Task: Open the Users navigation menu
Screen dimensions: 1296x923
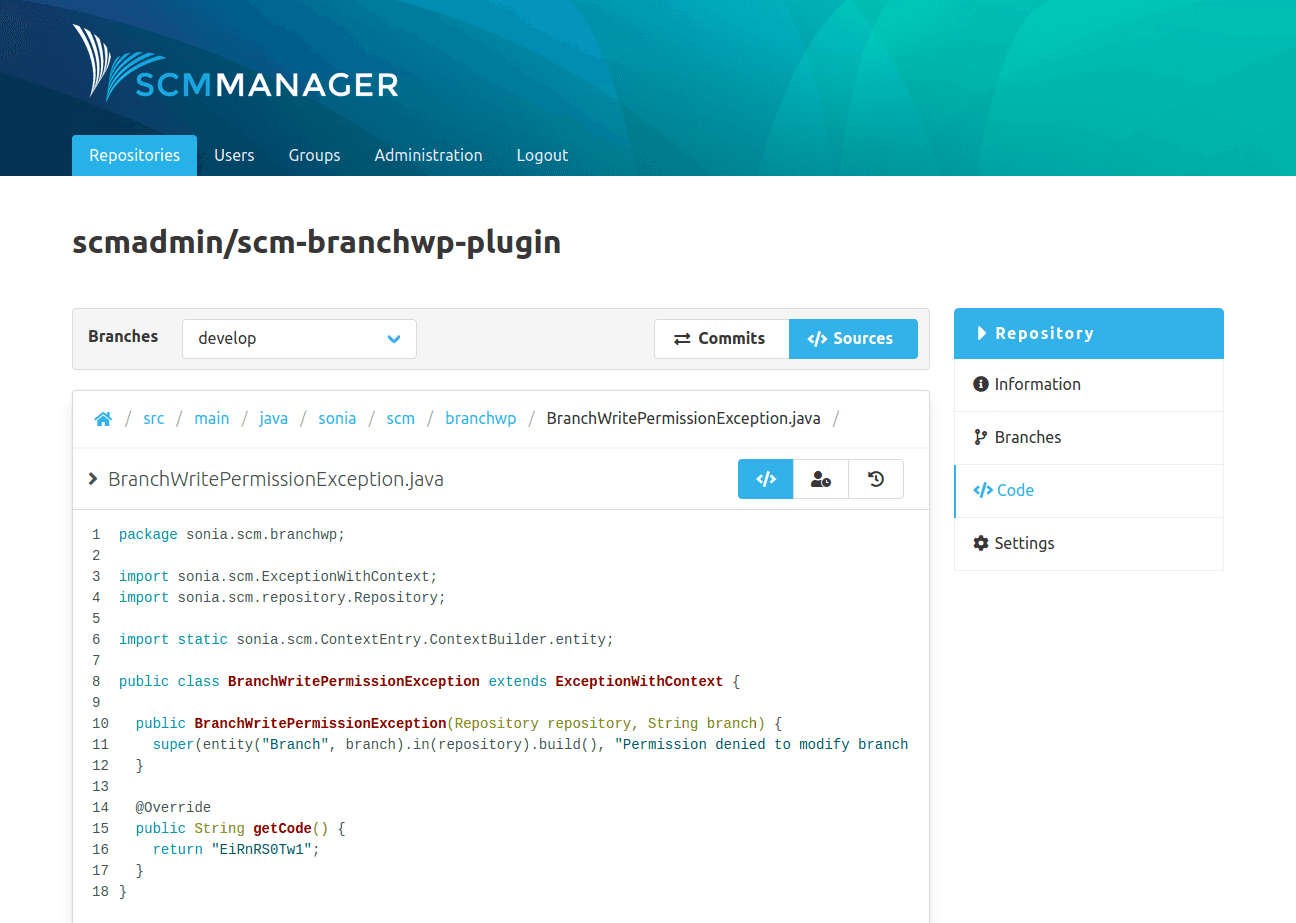Action: (x=234, y=155)
